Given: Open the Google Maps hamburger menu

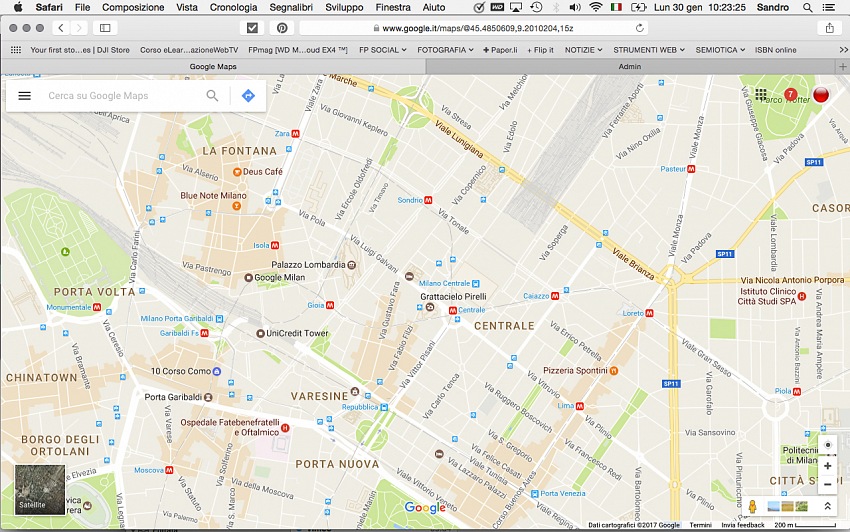Looking at the screenshot, I should (x=24, y=96).
